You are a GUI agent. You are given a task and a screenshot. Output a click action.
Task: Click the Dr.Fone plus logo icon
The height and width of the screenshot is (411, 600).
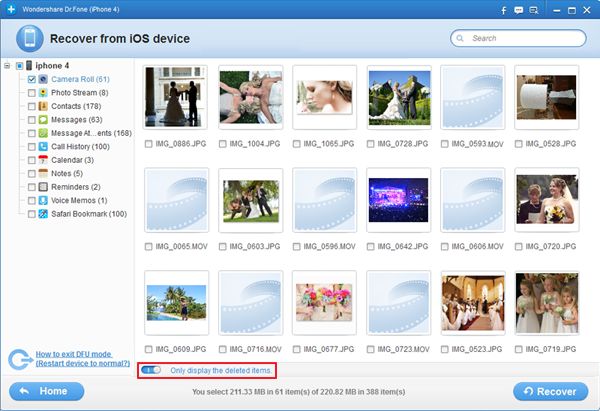click(x=11, y=9)
